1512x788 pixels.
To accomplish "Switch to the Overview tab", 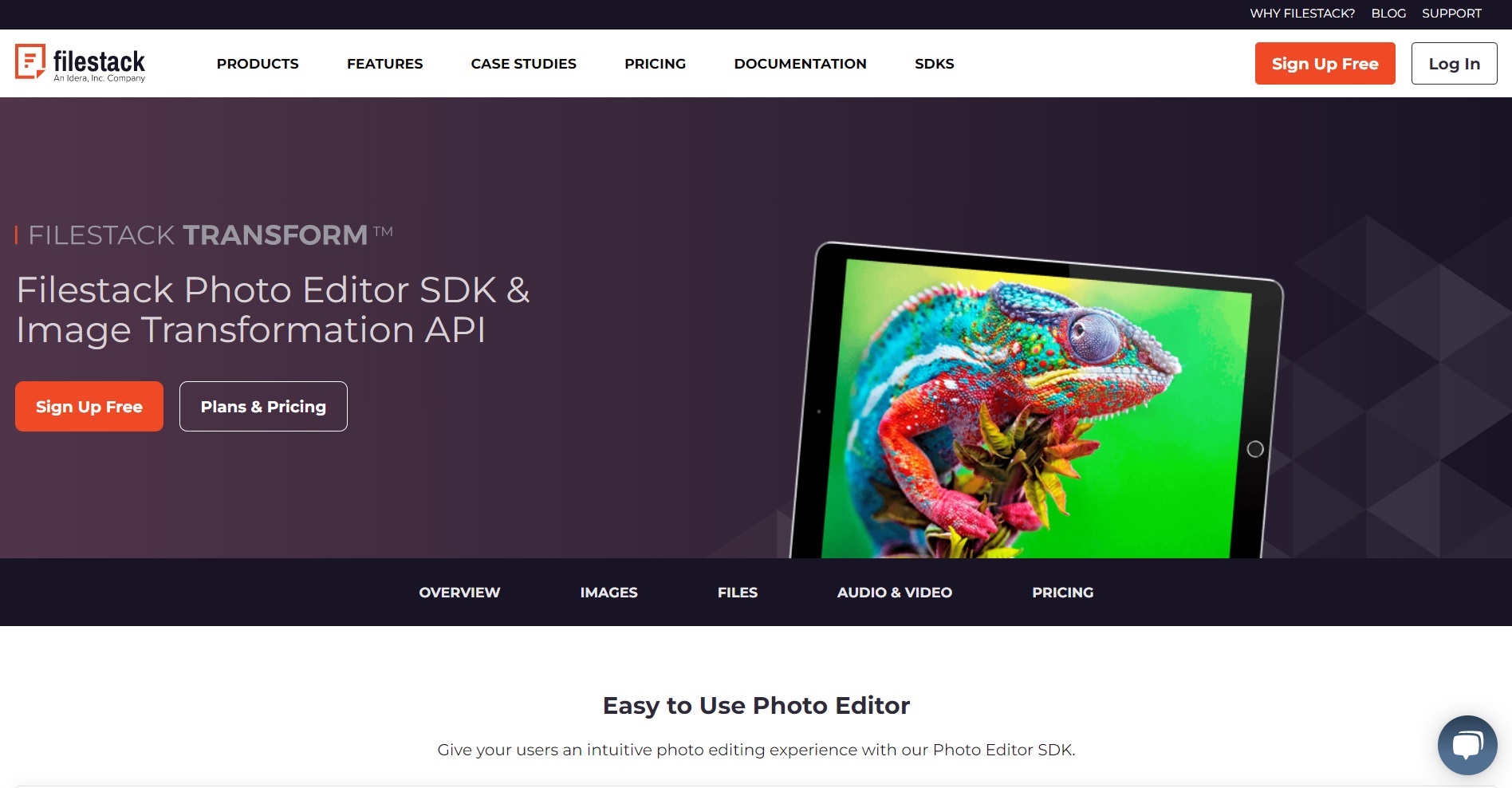I will 459,593.
